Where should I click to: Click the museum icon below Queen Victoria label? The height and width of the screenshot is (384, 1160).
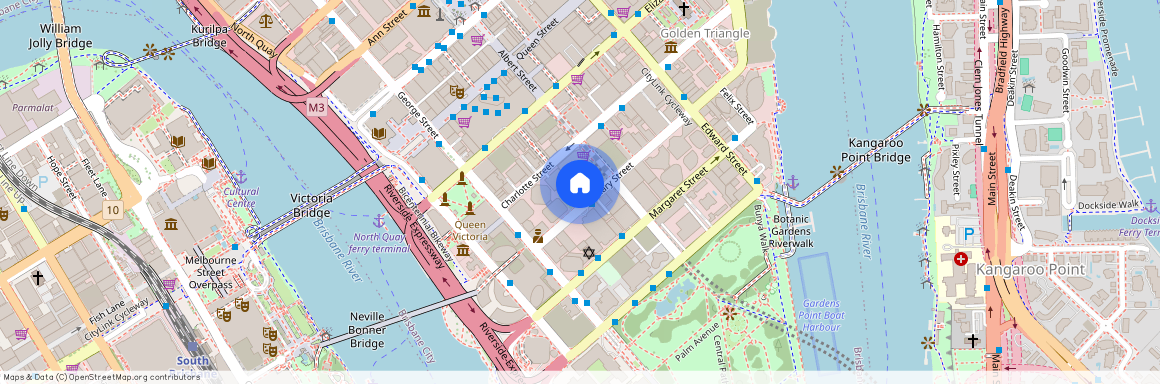(x=463, y=251)
